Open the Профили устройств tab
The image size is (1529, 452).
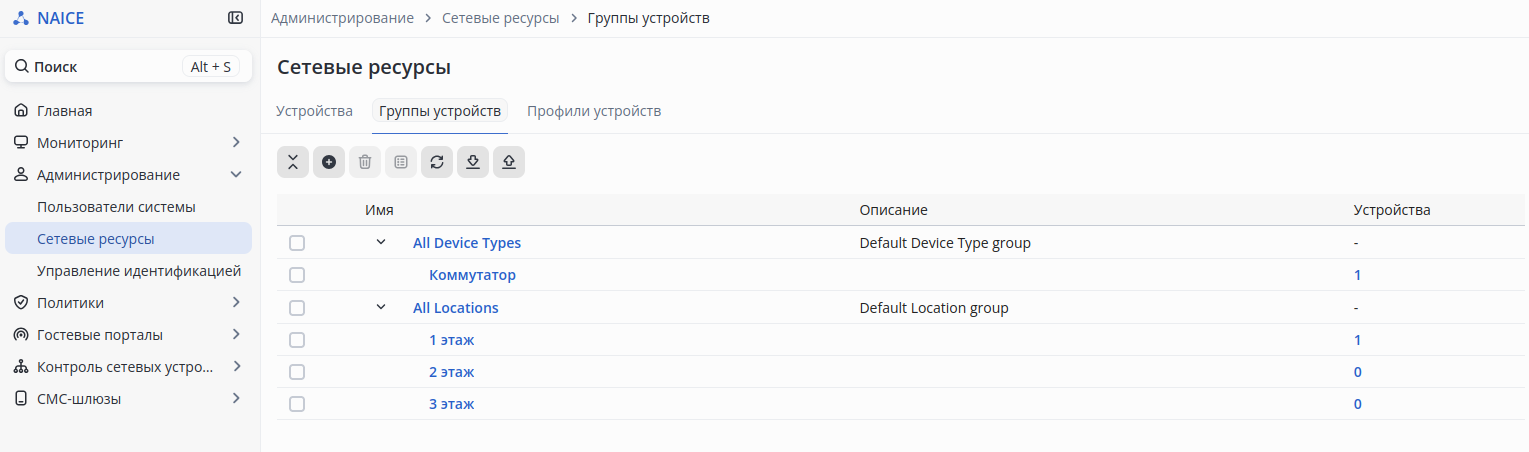click(x=594, y=111)
